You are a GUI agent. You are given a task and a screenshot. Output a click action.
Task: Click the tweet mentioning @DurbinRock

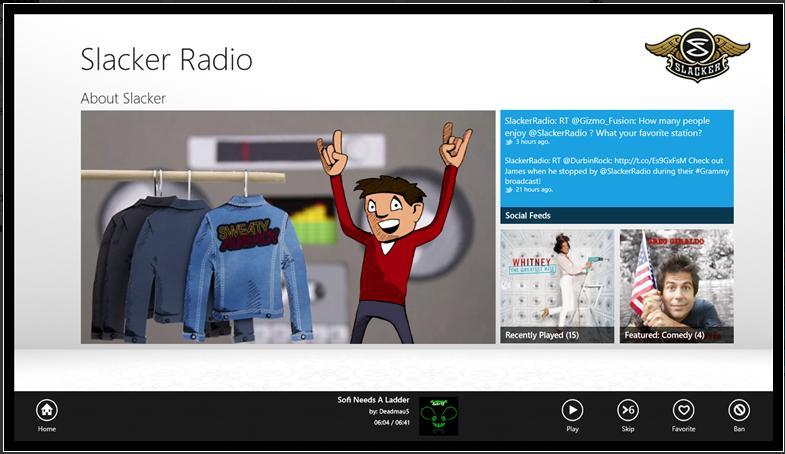tap(616, 171)
